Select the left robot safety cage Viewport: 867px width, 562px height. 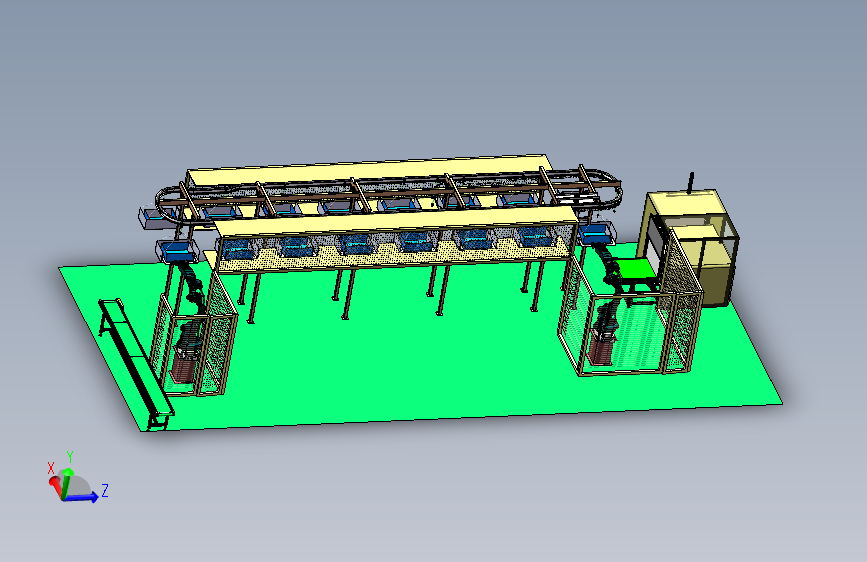point(195,332)
